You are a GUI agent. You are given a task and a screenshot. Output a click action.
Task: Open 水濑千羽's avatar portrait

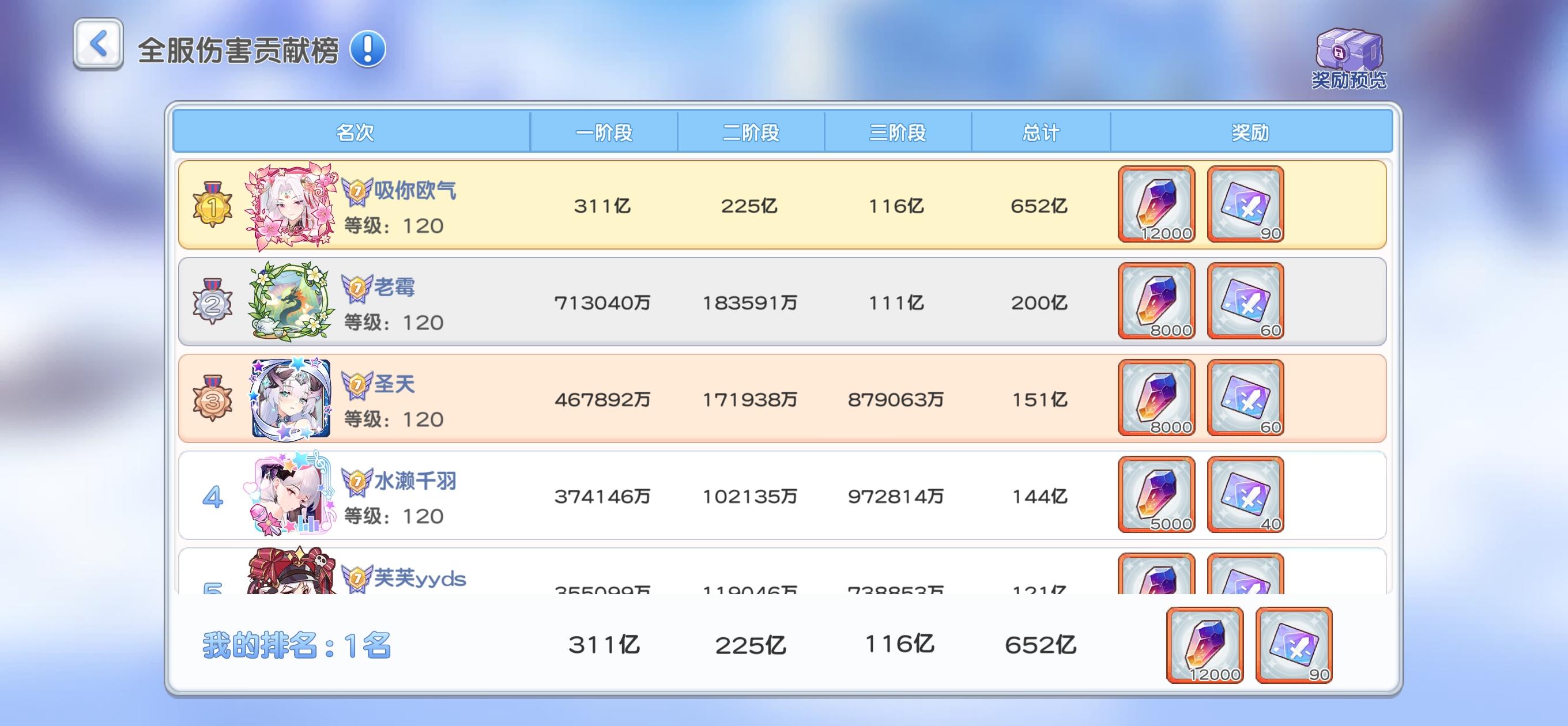[x=291, y=495]
